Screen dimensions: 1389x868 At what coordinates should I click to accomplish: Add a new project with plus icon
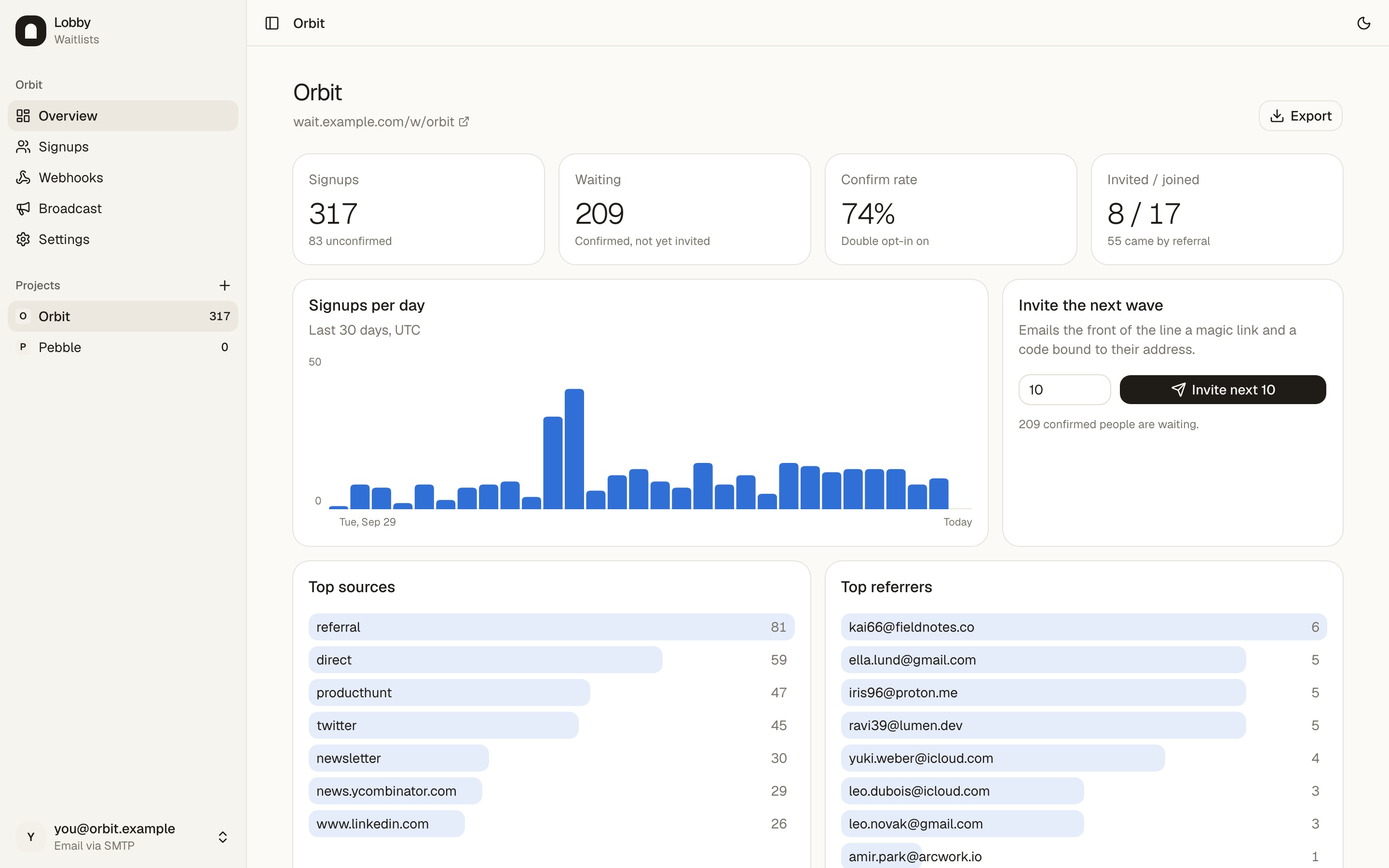[224, 285]
